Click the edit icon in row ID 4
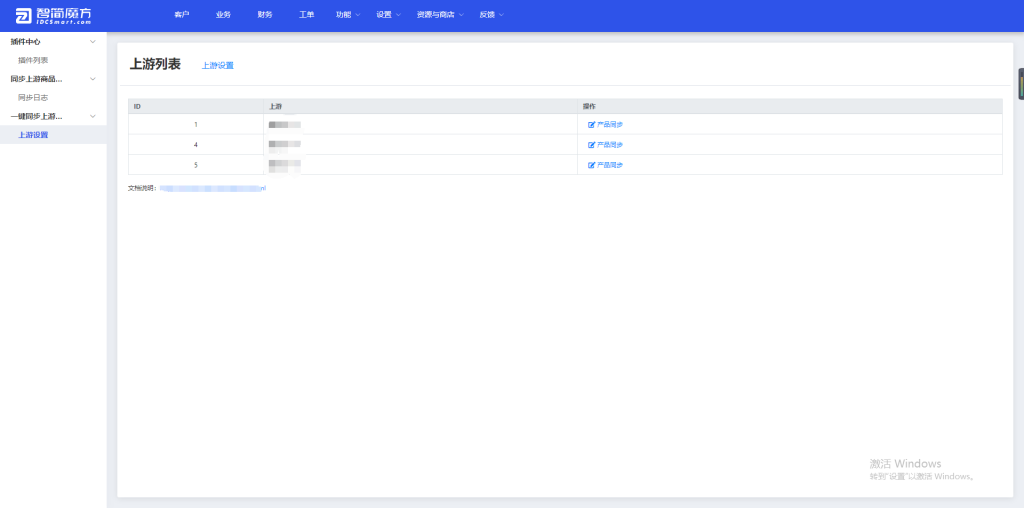Viewport: 1024px width, 508px height. tap(591, 145)
